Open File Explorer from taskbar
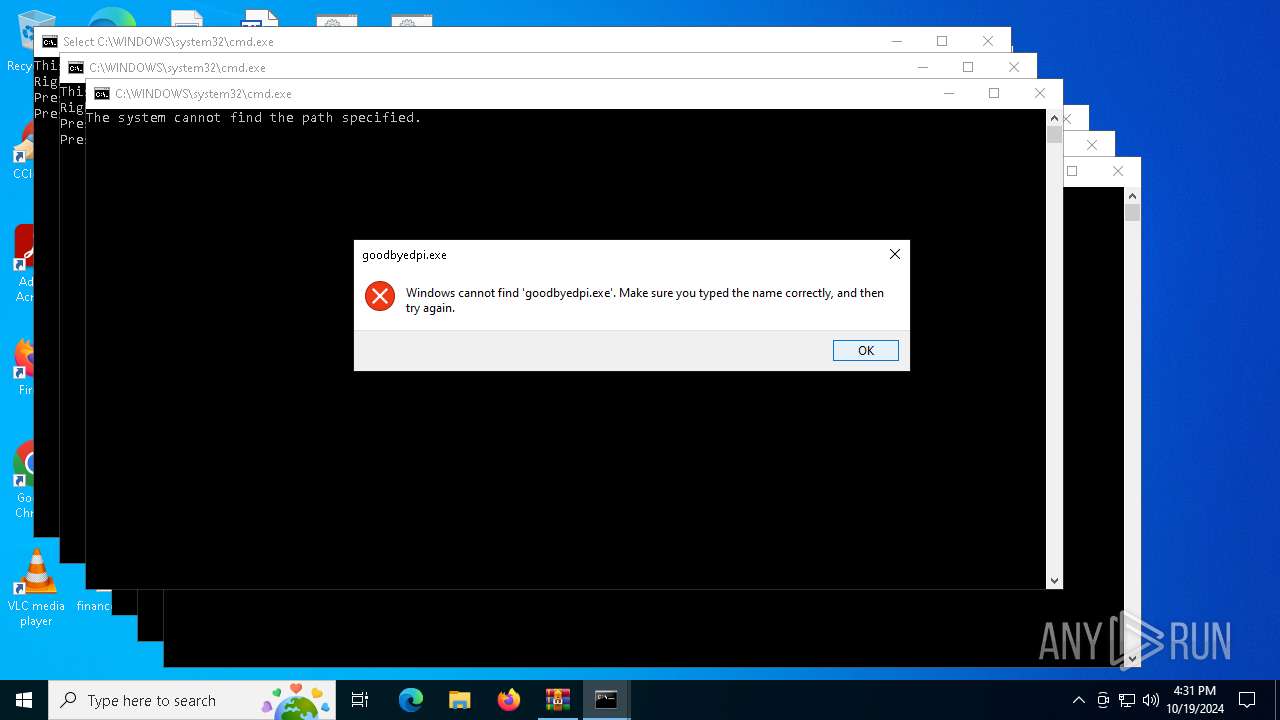This screenshot has width=1280, height=720. pos(459,700)
